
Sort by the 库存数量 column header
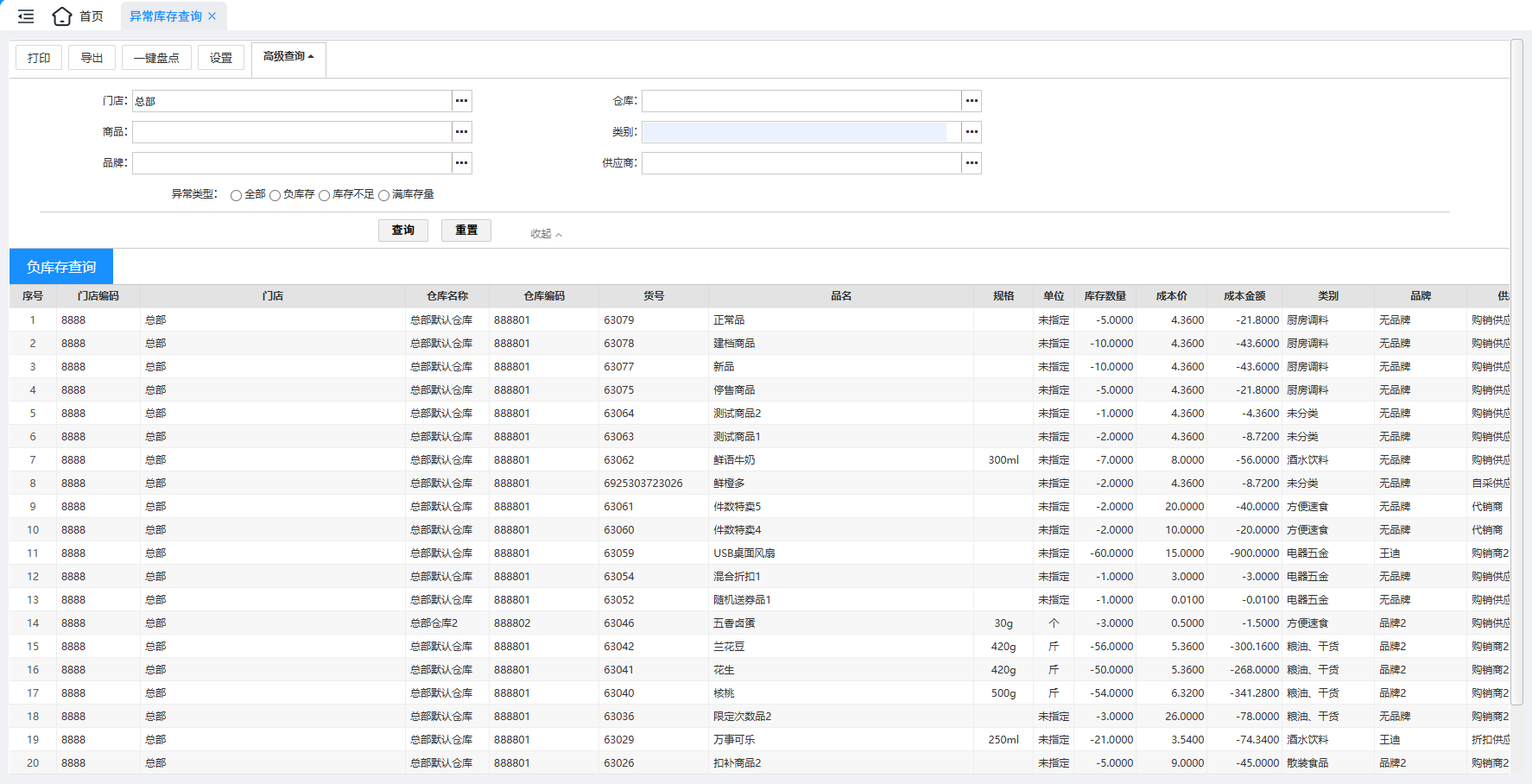point(1105,296)
